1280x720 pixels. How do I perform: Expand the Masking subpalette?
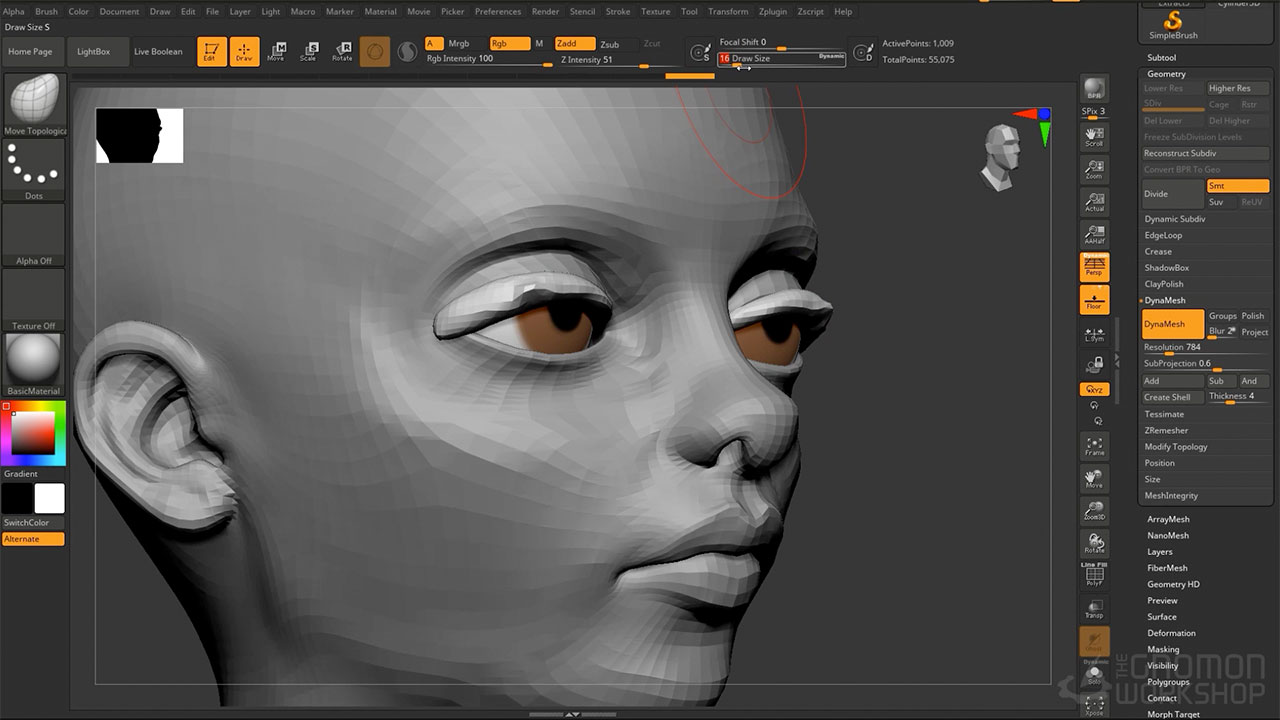(x=1163, y=649)
